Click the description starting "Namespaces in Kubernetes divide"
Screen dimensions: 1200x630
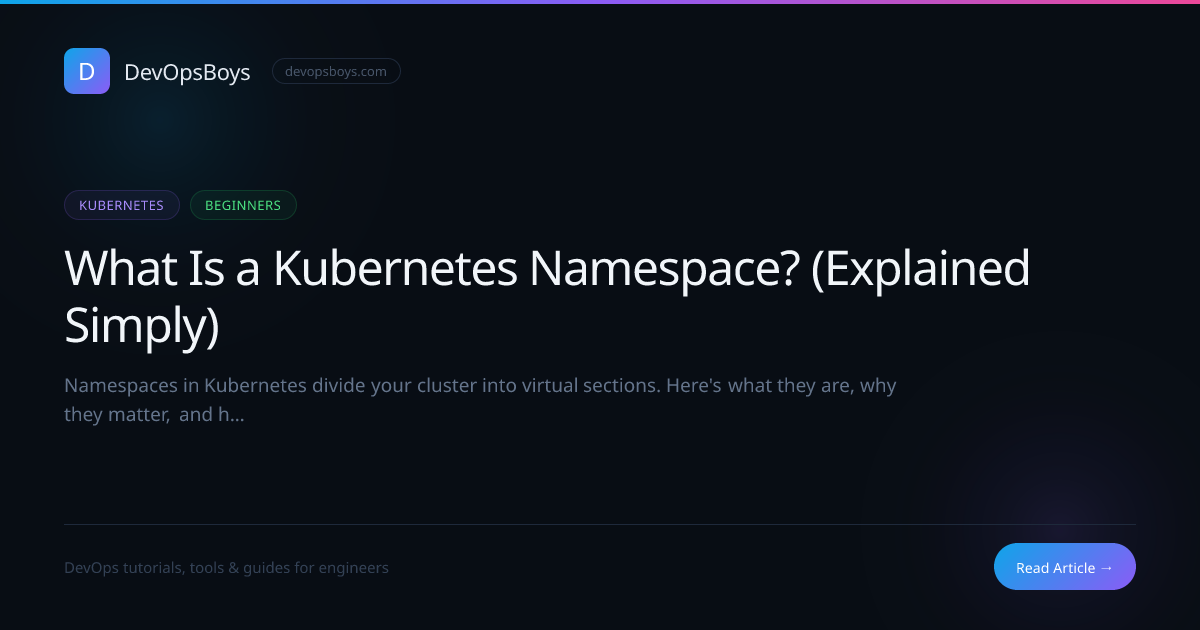coord(480,400)
